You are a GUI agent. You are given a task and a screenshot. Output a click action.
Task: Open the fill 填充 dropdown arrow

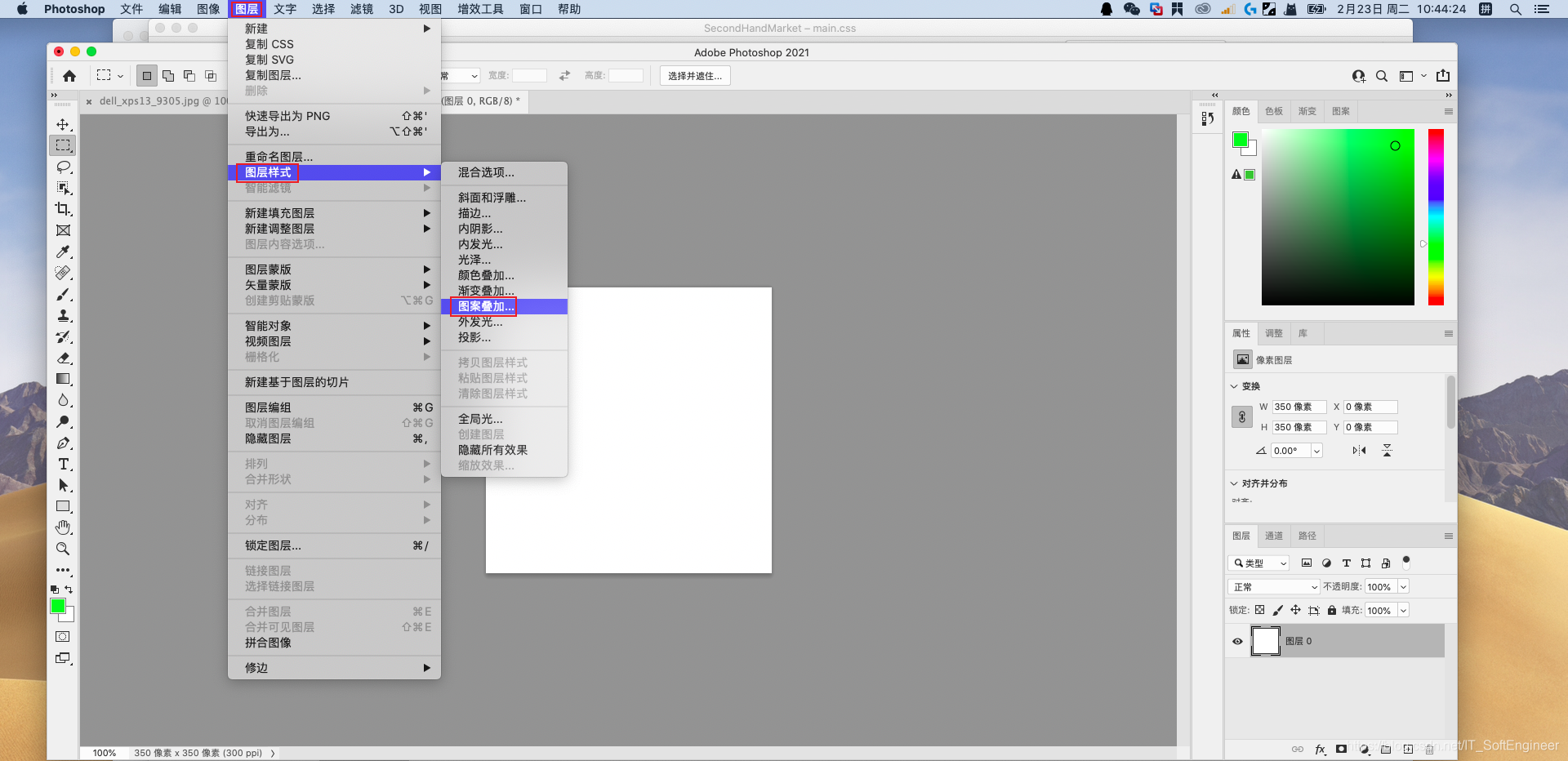pyautogui.click(x=1403, y=611)
